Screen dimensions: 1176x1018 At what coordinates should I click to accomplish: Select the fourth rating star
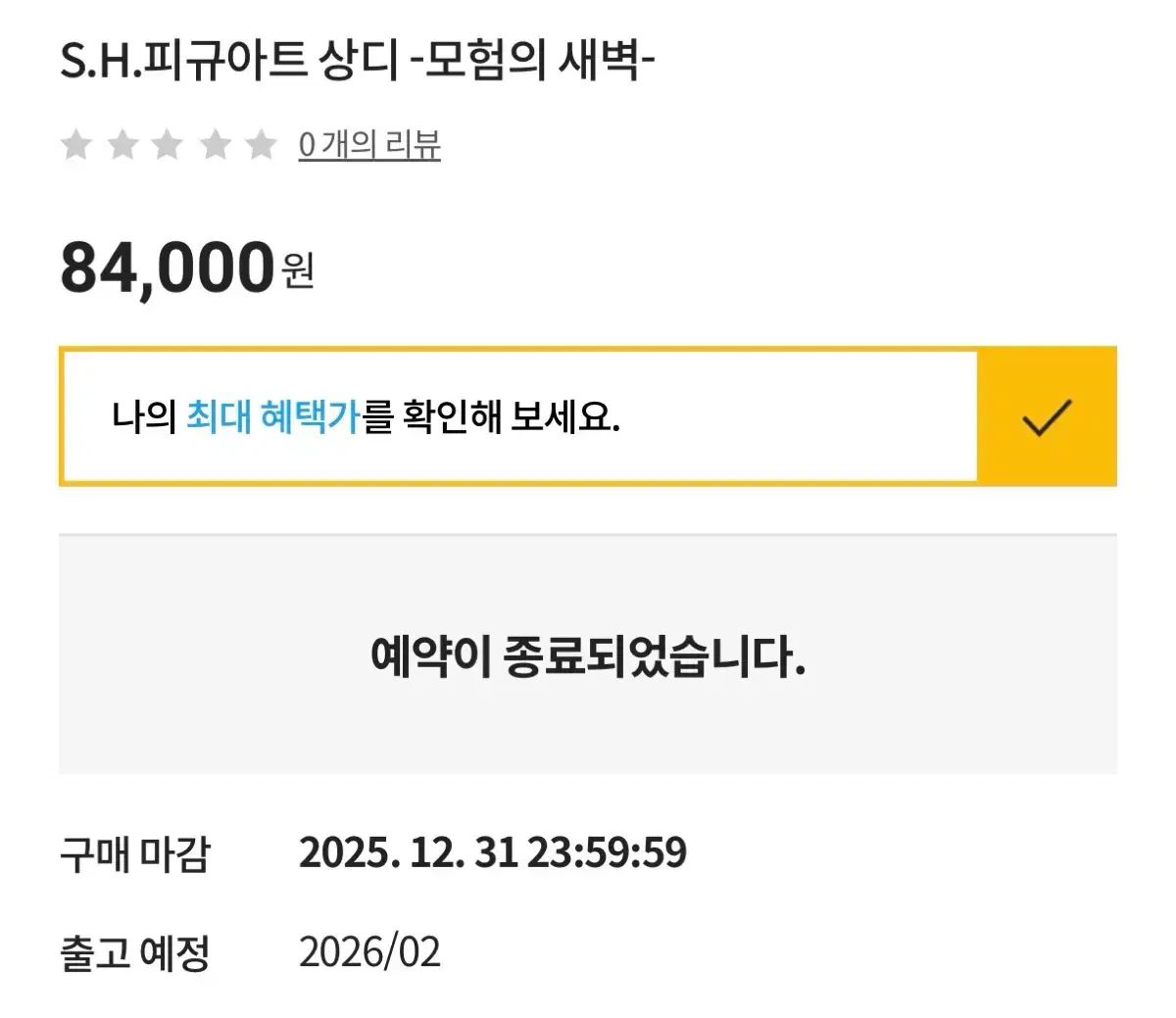coord(215,145)
